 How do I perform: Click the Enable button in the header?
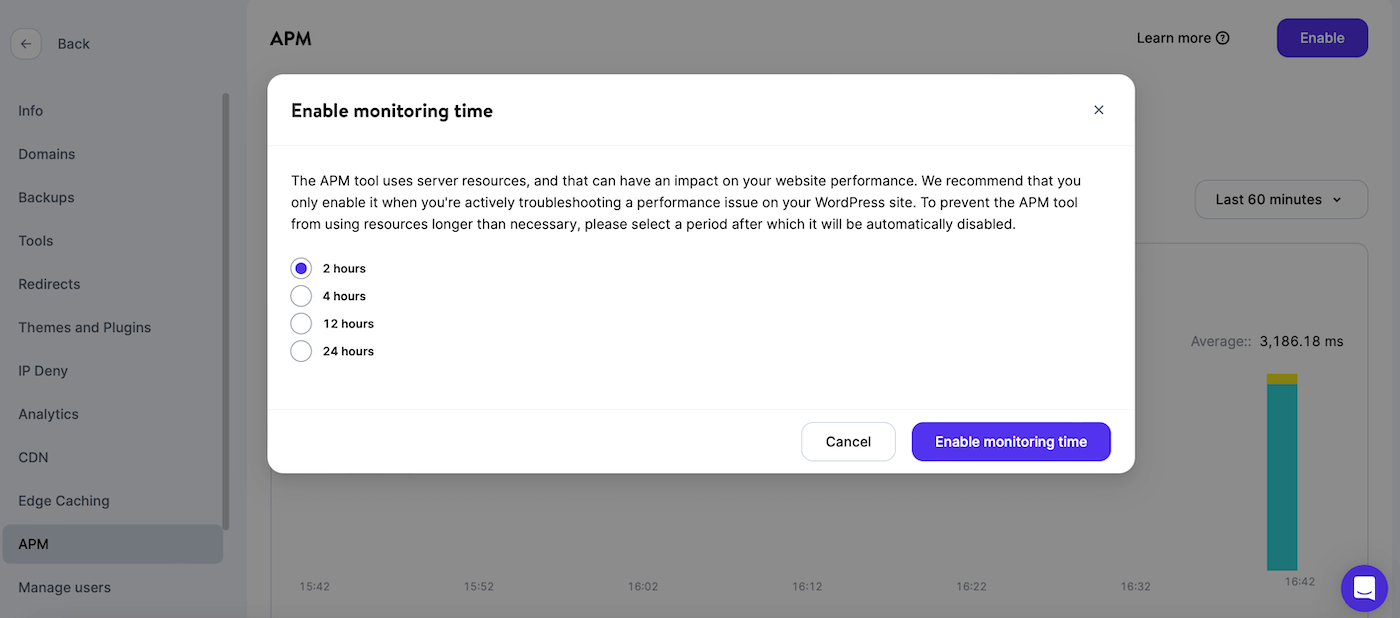(1322, 37)
